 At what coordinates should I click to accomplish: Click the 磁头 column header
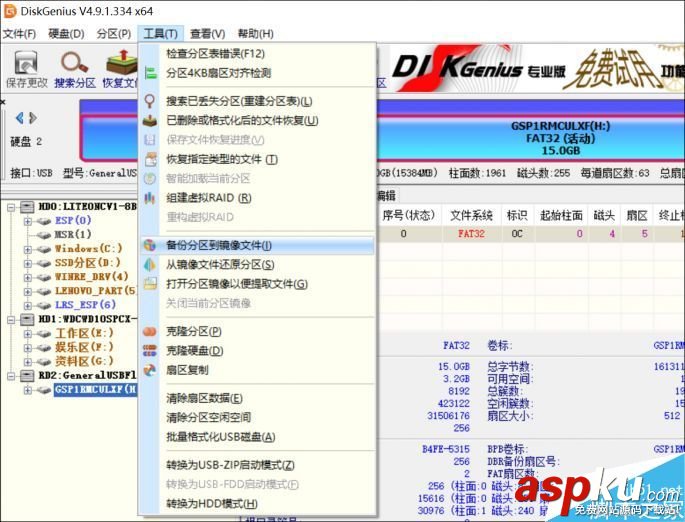(605, 215)
